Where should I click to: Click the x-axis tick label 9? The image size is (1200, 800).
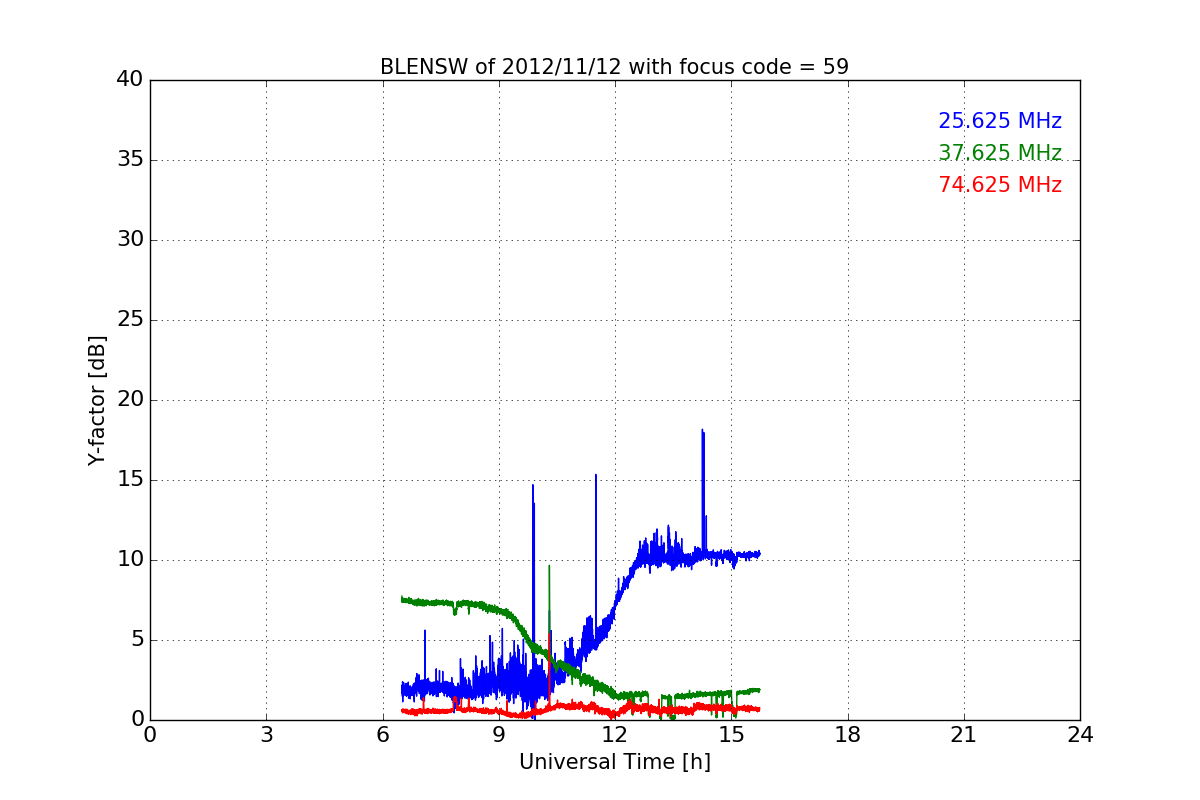[499, 735]
